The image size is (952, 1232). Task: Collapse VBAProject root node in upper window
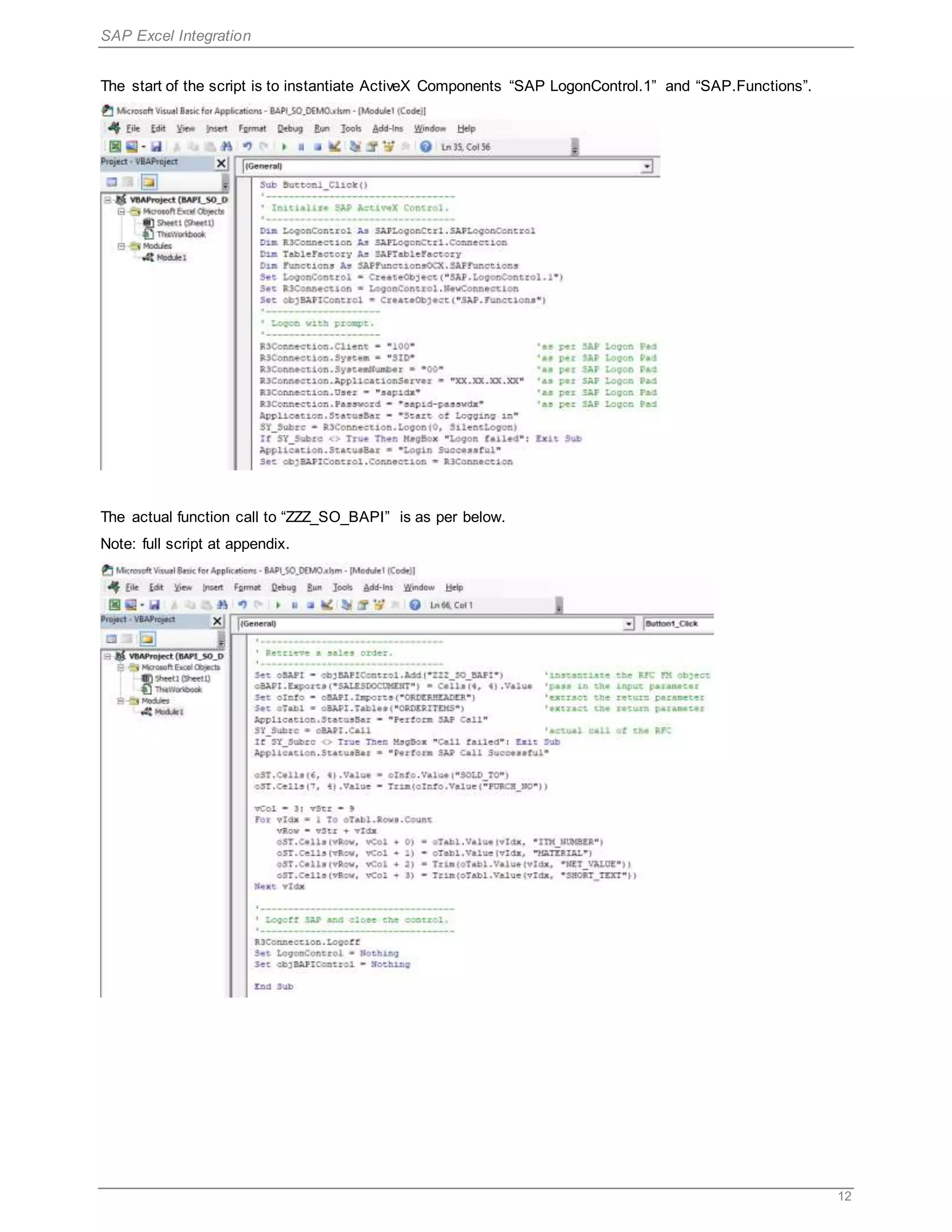[x=108, y=200]
